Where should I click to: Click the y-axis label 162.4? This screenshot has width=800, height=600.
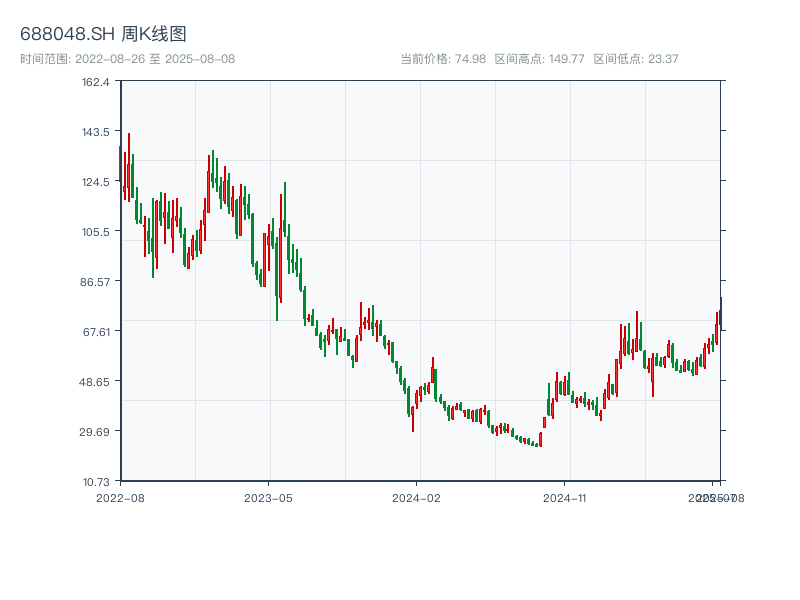pyautogui.click(x=96, y=82)
